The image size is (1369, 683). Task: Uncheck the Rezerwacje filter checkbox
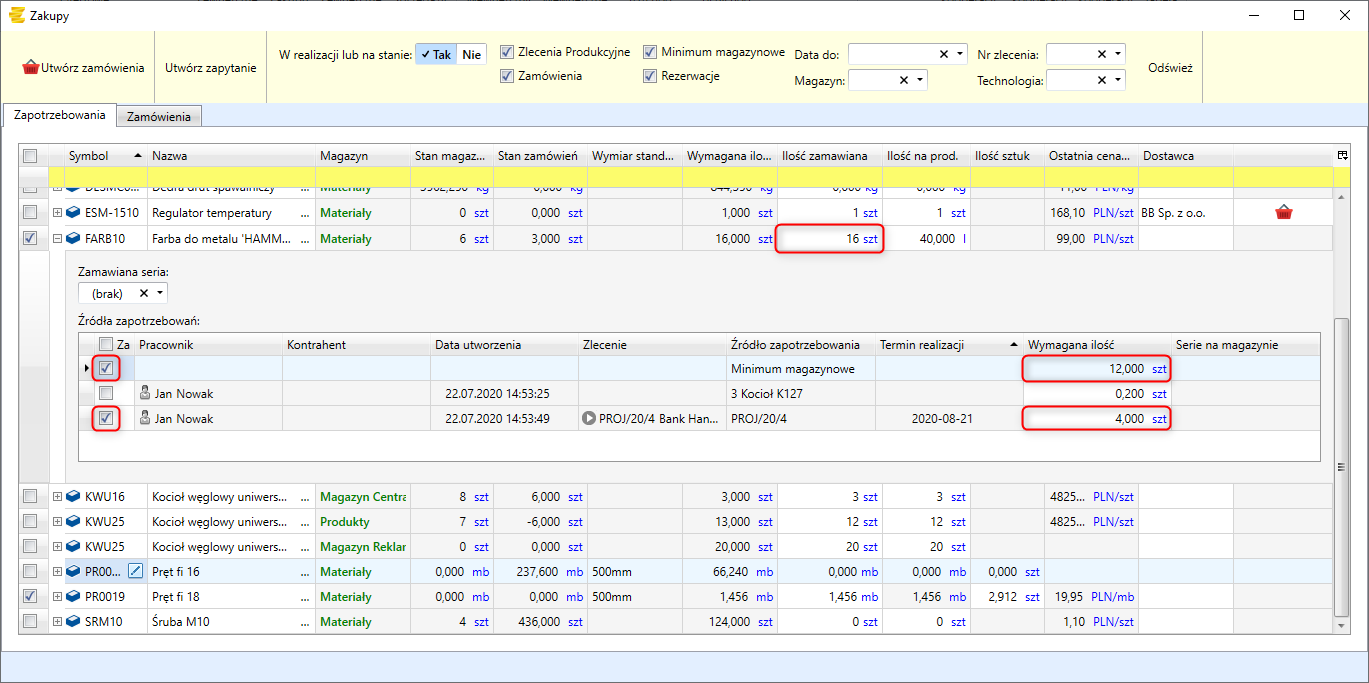pyautogui.click(x=650, y=76)
